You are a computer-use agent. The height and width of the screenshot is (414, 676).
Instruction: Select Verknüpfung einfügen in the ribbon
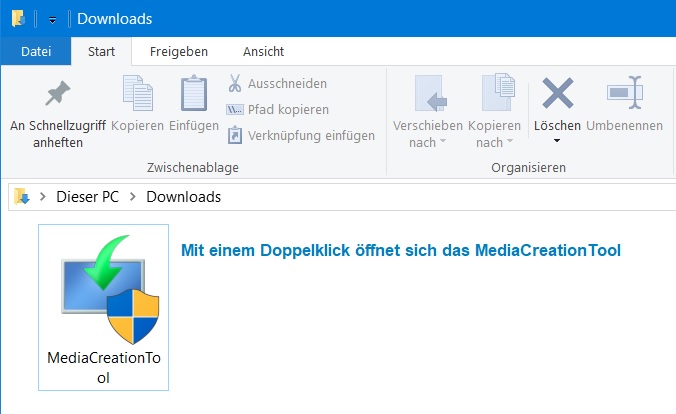point(301,135)
